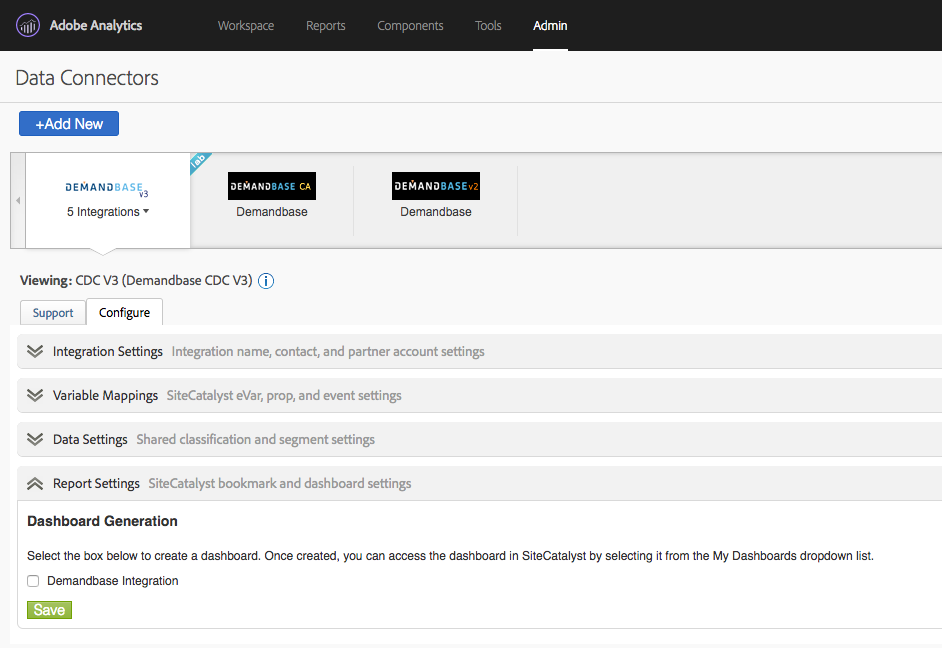Expand the Variable Mappings section
The width and height of the screenshot is (942, 648).
click(x=35, y=395)
